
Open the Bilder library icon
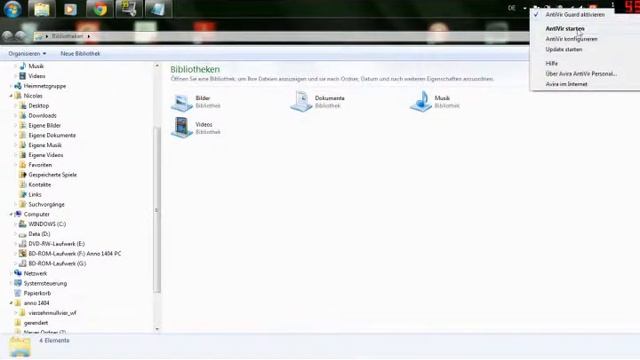182,102
